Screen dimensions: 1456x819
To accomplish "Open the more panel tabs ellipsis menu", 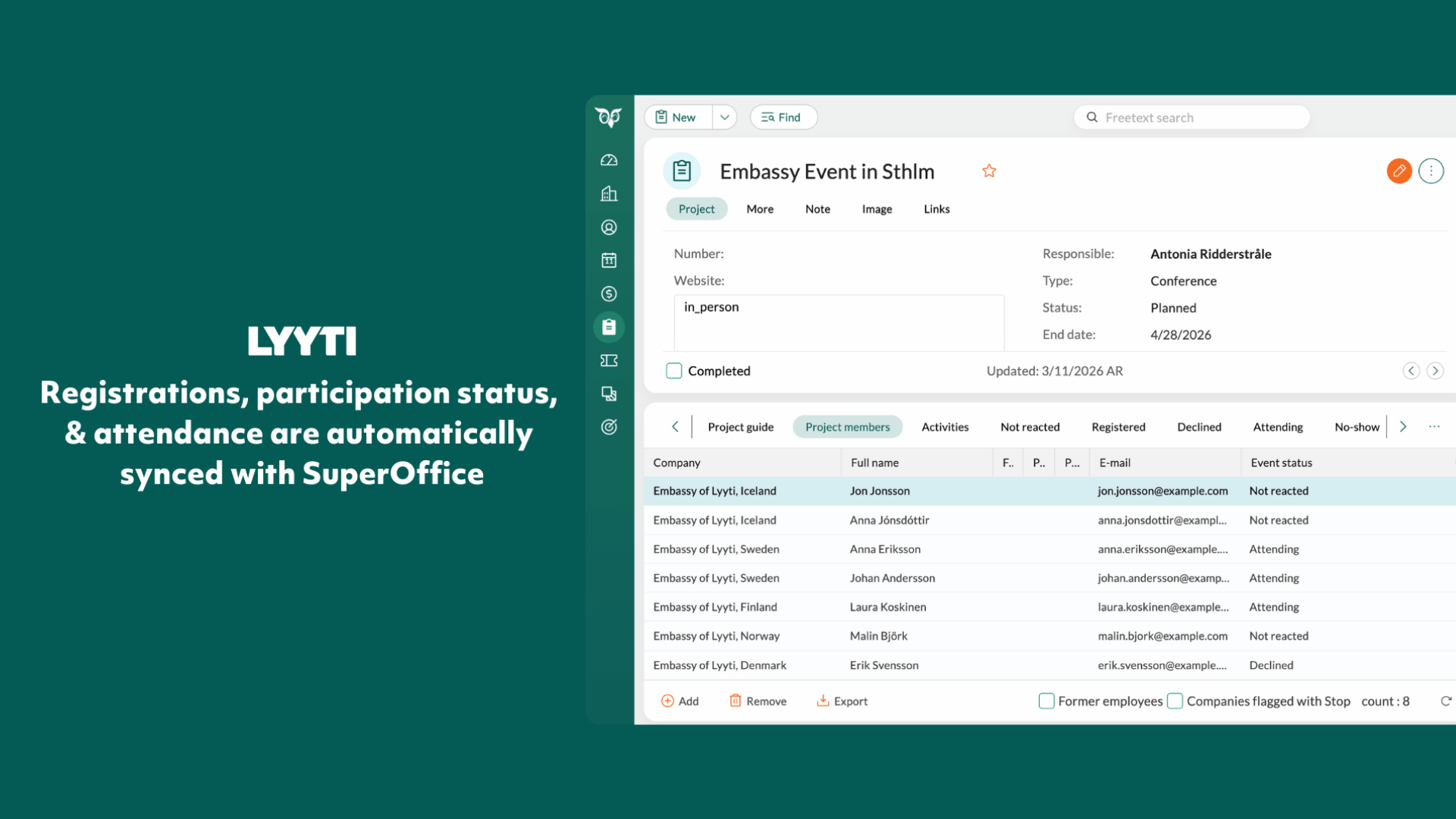I will (1434, 426).
